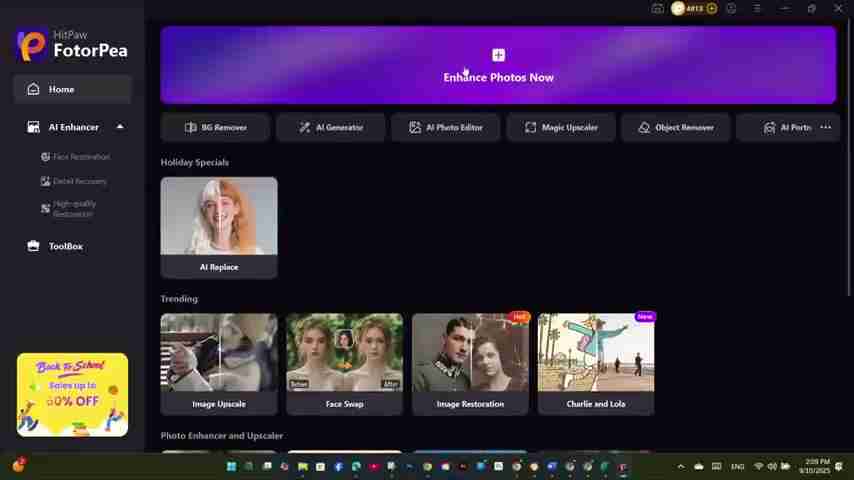Select Face Restoration in the sidebar
The image size is (854, 480).
[81, 157]
